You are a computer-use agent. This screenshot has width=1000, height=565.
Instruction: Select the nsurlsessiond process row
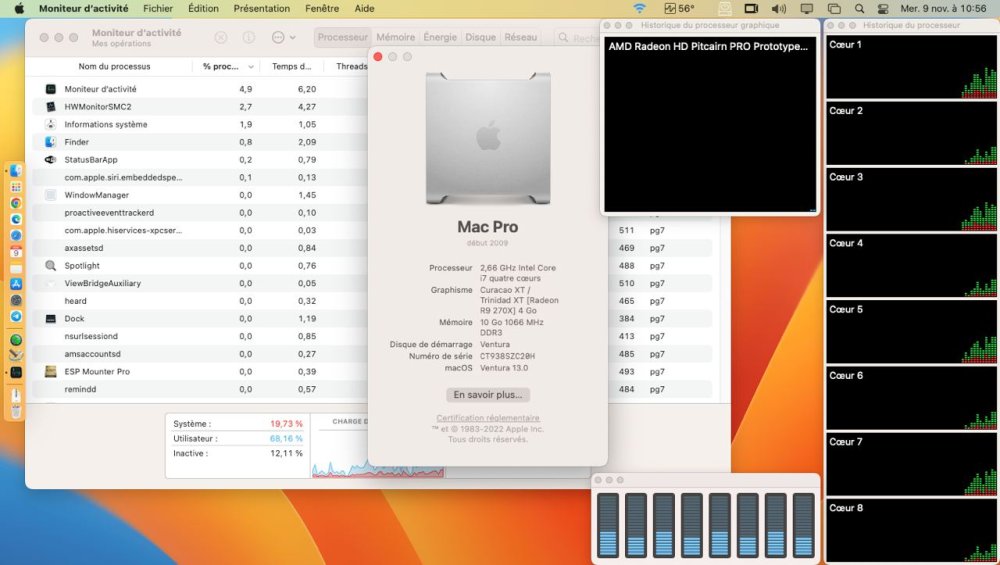click(198, 336)
